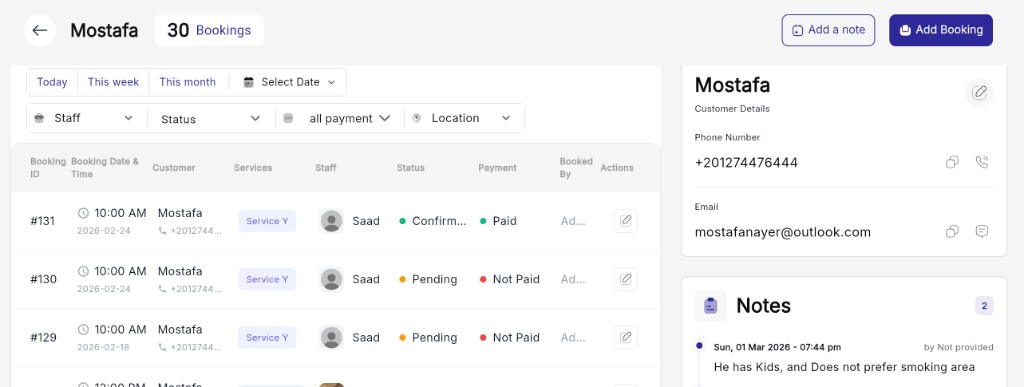Click the Add a note button
Viewport: 1024px width, 387px height.
click(828, 30)
